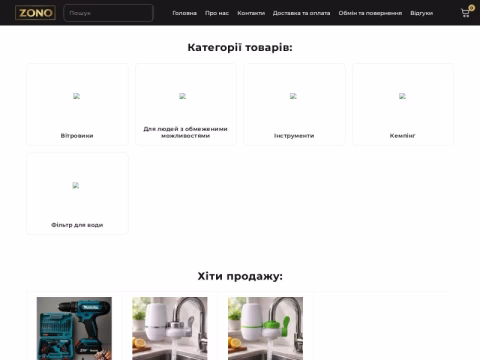Viewport: 480px width, 360px height.
Task: Open the Makita drill set product thumbnail
Action: pos(74,328)
